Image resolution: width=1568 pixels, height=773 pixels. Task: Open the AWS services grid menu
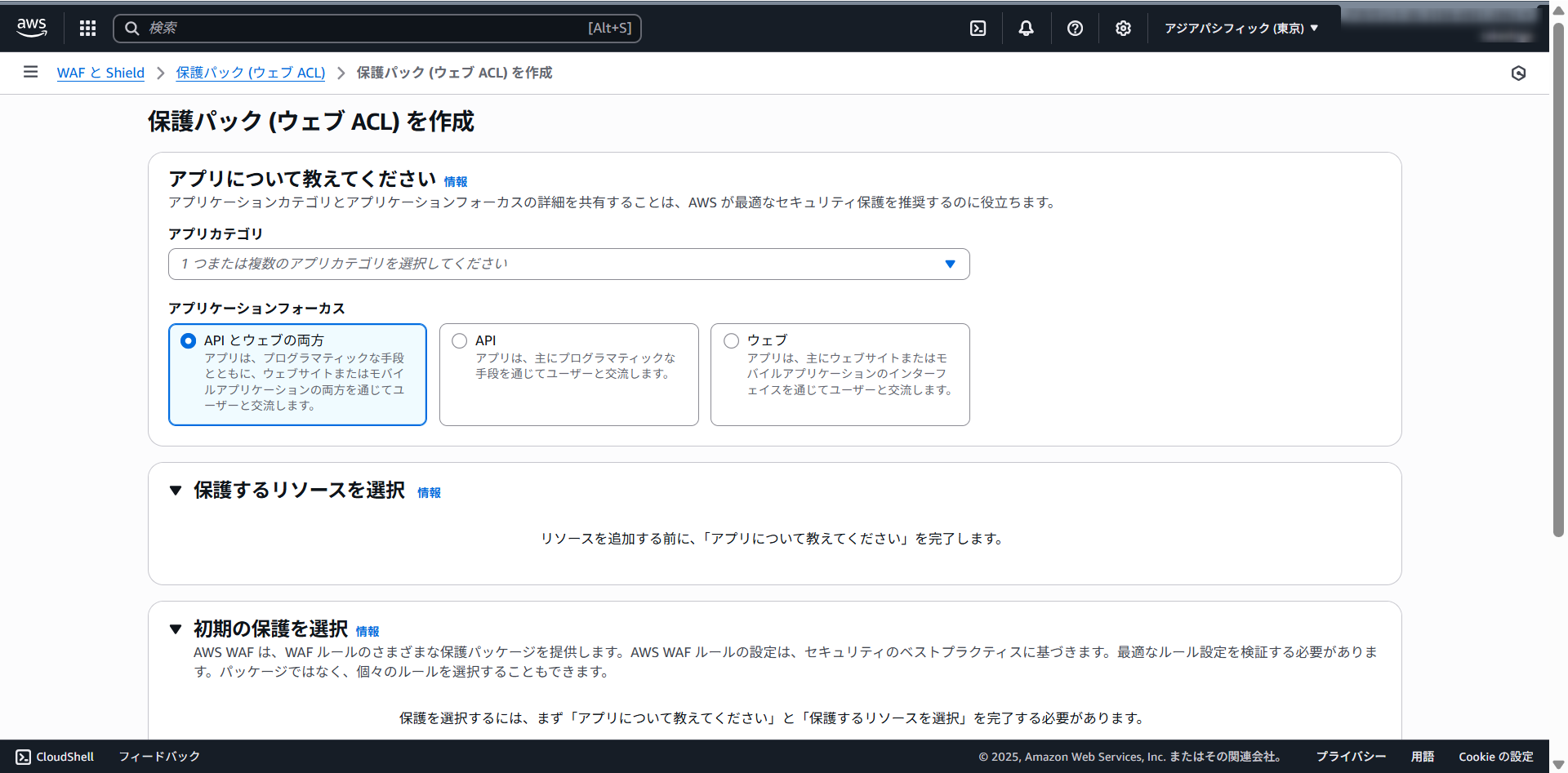pyautogui.click(x=87, y=29)
